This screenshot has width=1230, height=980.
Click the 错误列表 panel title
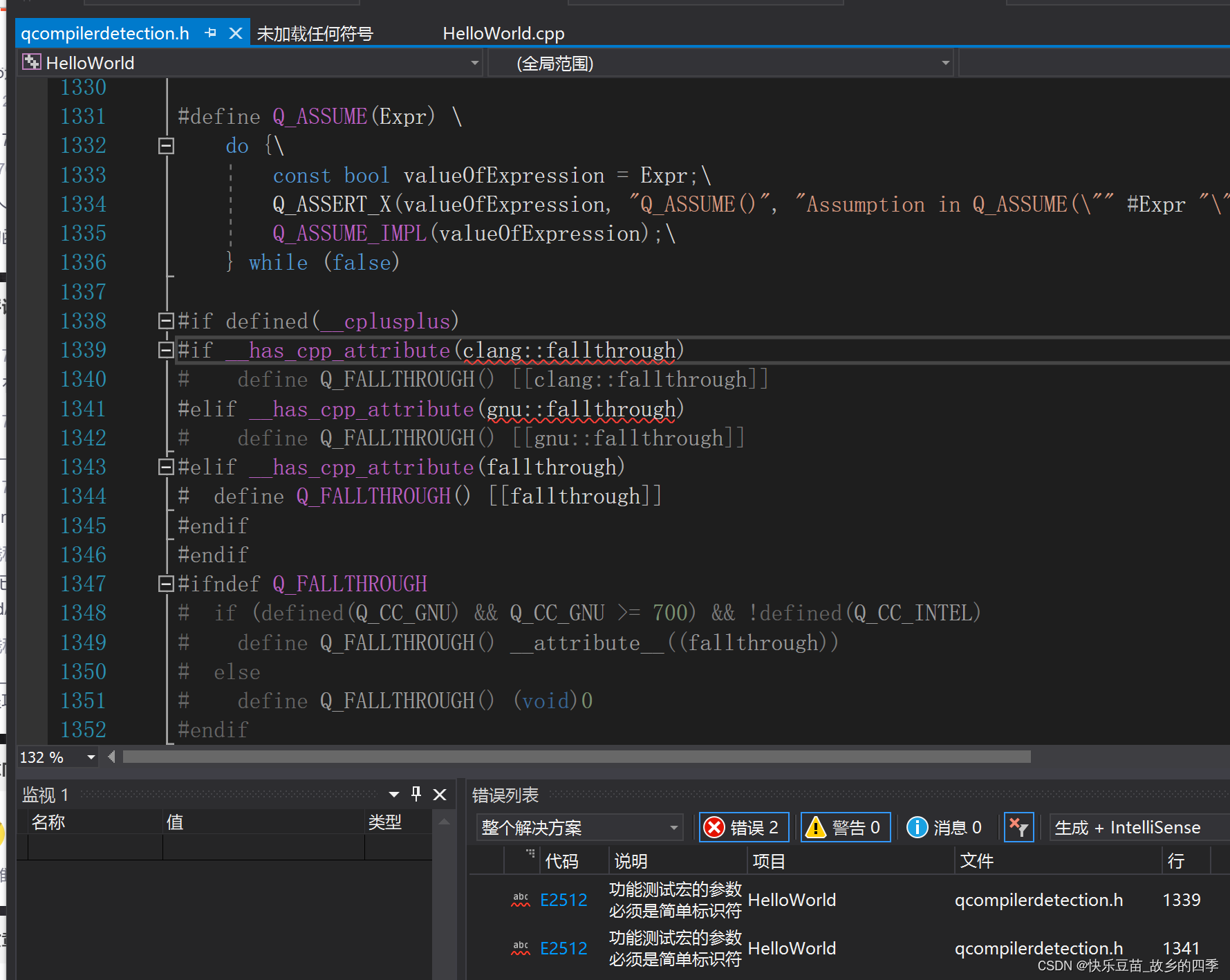[505, 795]
